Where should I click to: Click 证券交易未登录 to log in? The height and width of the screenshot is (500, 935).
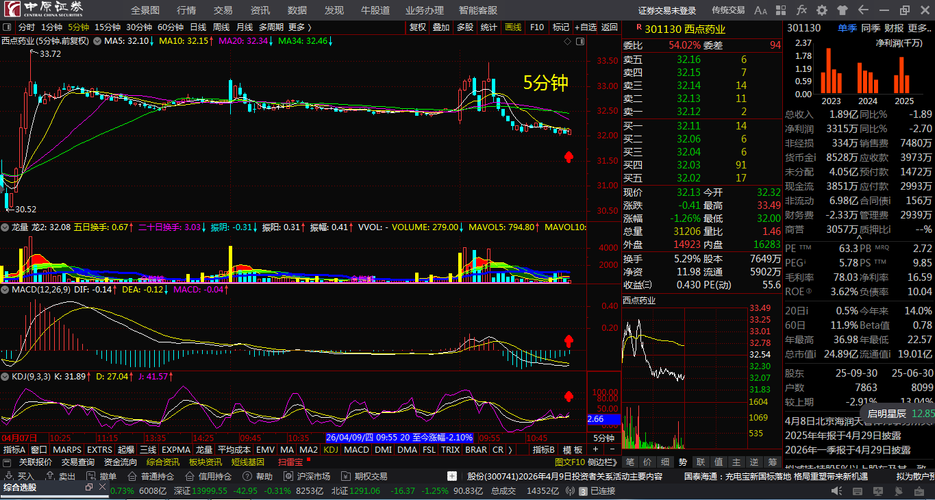667,10
